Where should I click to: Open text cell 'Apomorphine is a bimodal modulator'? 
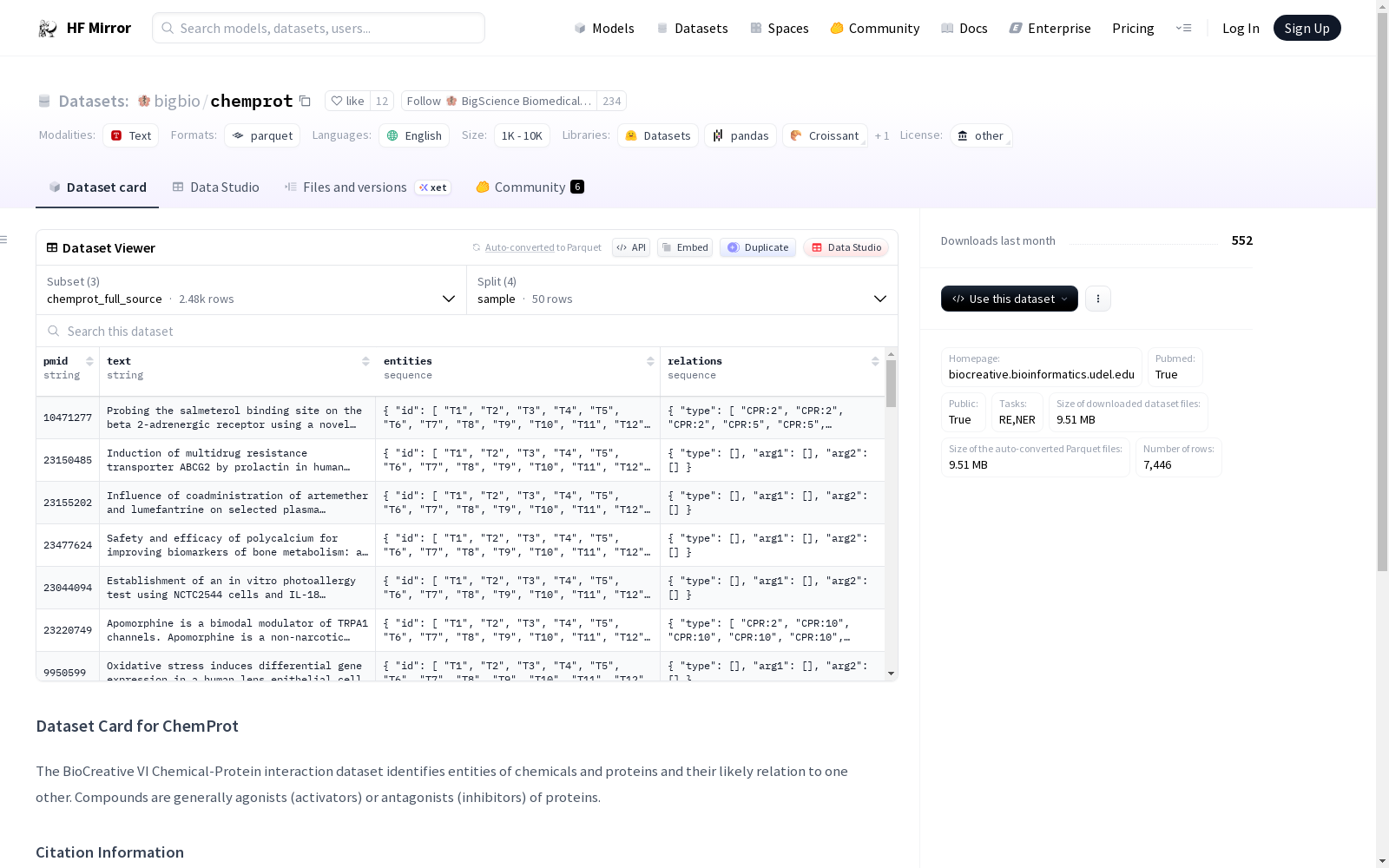[237, 630]
